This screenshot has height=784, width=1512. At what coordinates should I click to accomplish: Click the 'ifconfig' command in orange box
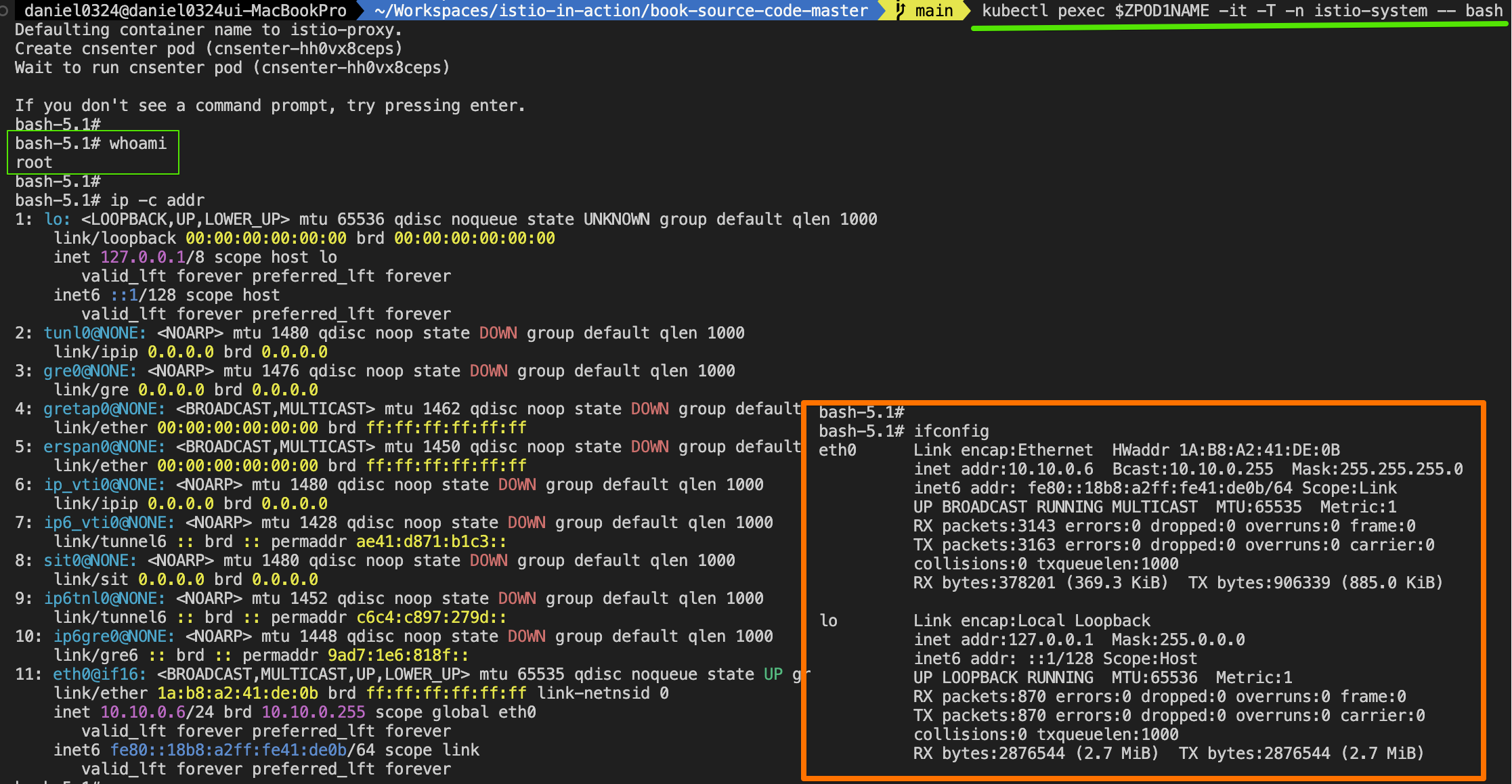click(951, 431)
